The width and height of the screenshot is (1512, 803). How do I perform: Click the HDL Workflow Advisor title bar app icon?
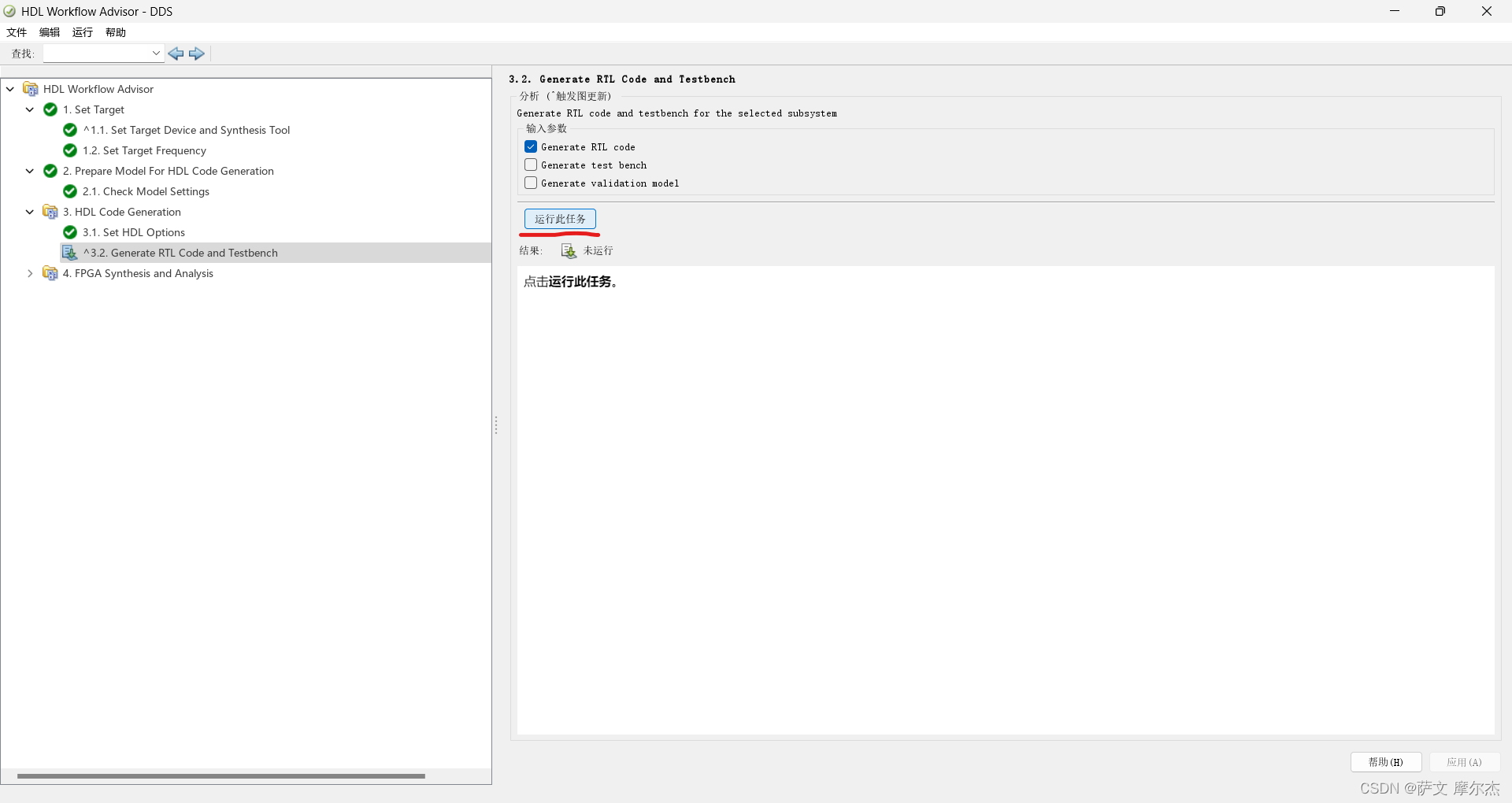pyautogui.click(x=9, y=11)
